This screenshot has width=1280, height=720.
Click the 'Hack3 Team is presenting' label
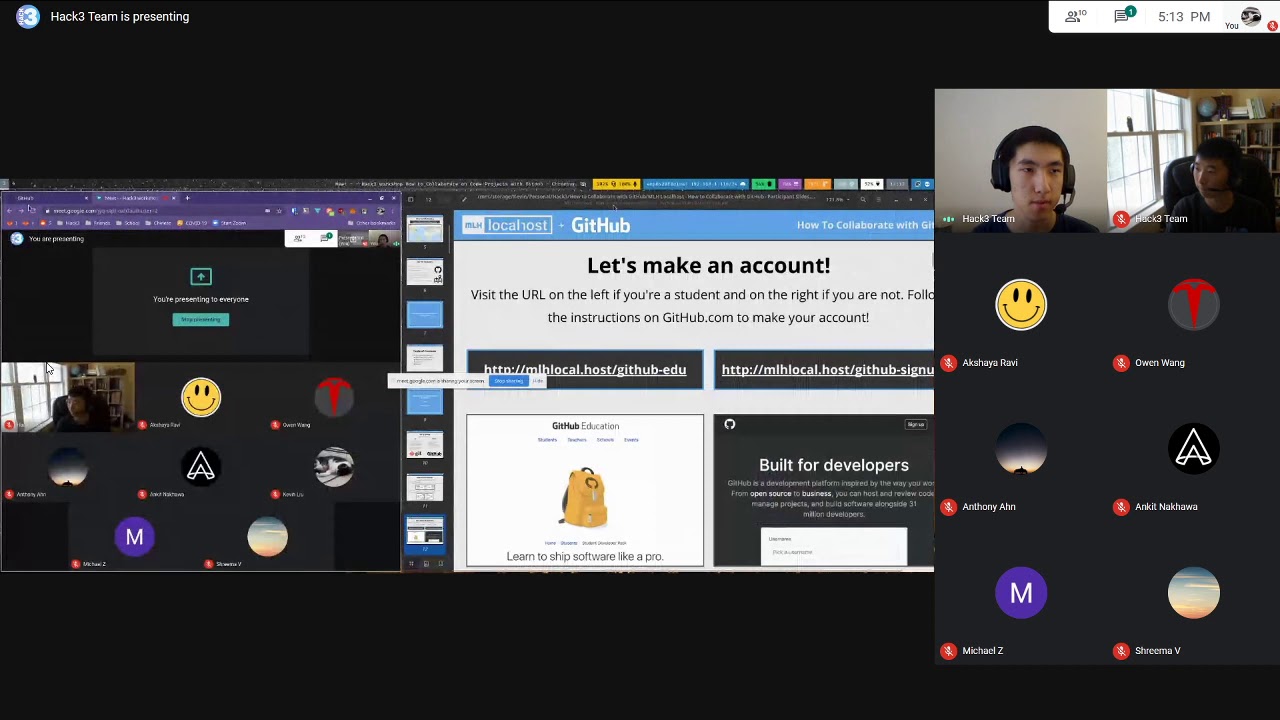pos(119,16)
